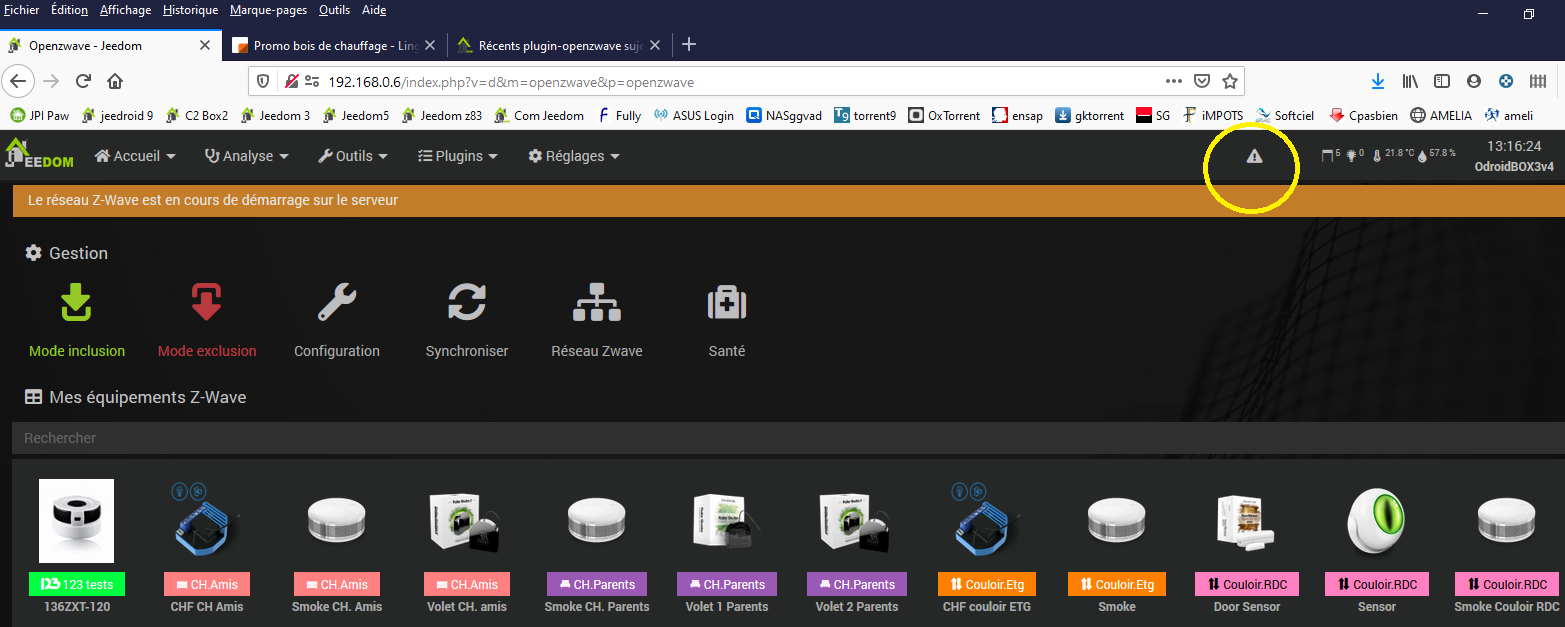
Task: Expand the Outils dropdown menu
Action: (353, 156)
